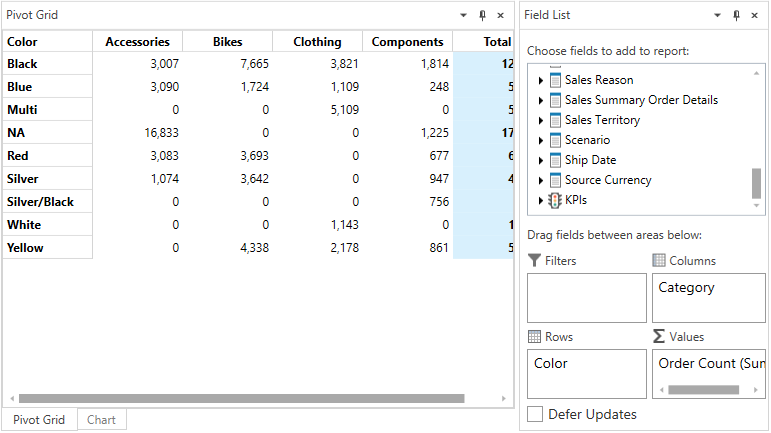The width and height of the screenshot is (771, 433).
Task: Click the Color header in pivot grid
Action: point(47,42)
